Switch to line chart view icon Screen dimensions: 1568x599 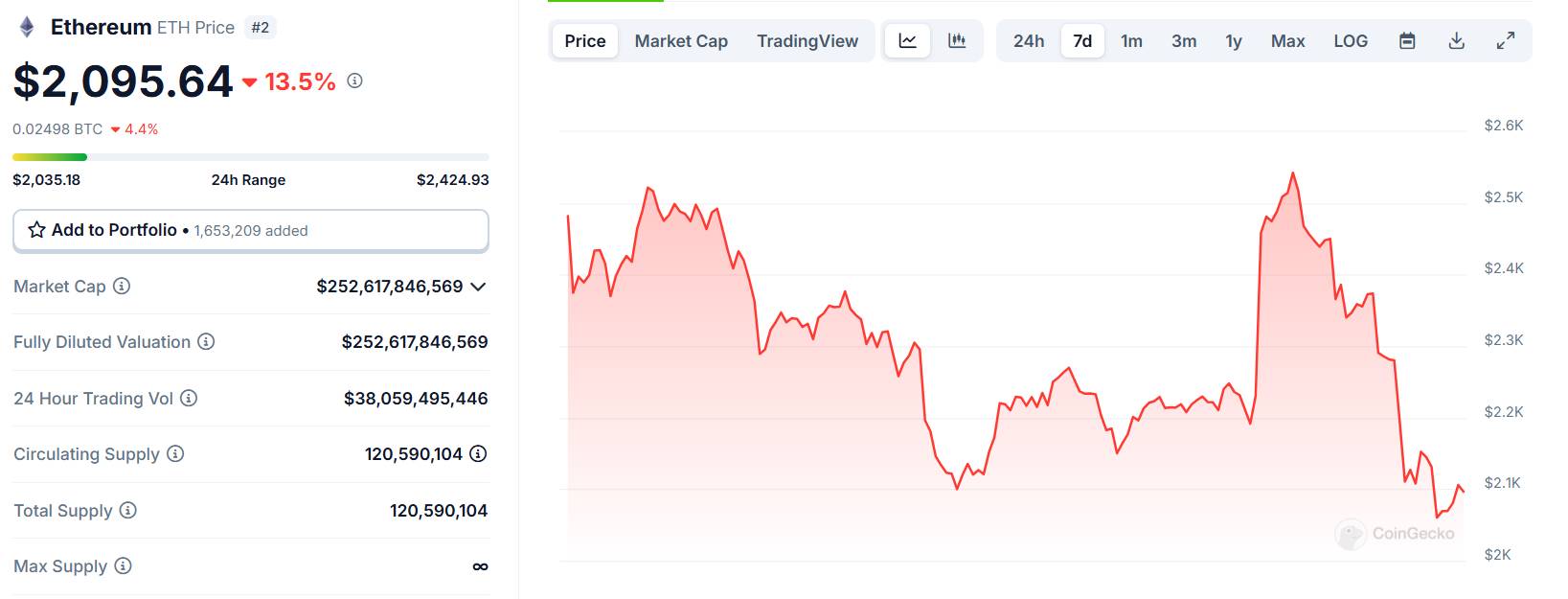pos(907,41)
